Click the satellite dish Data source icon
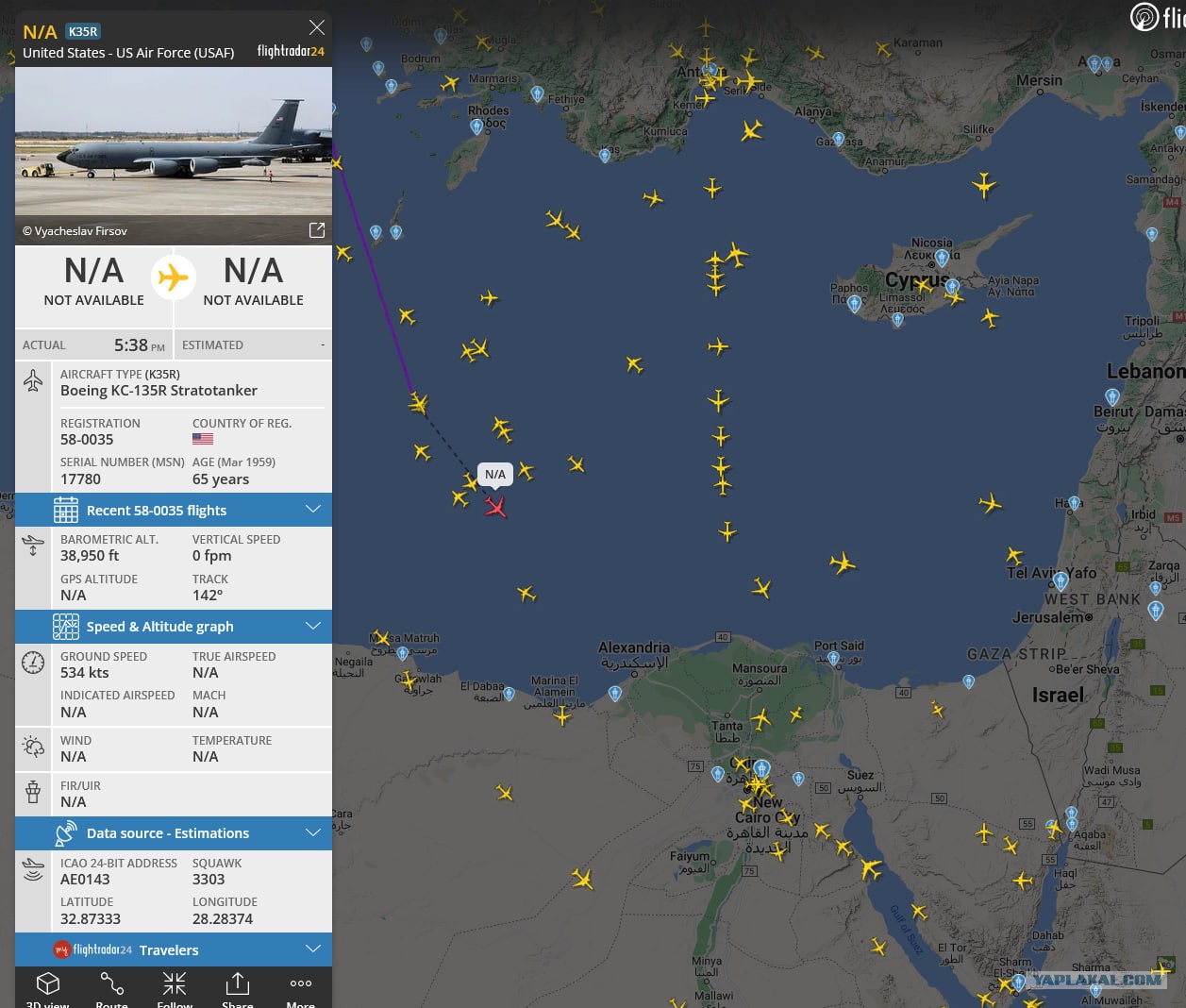This screenshot has height=1008, width=1186. 66,833
